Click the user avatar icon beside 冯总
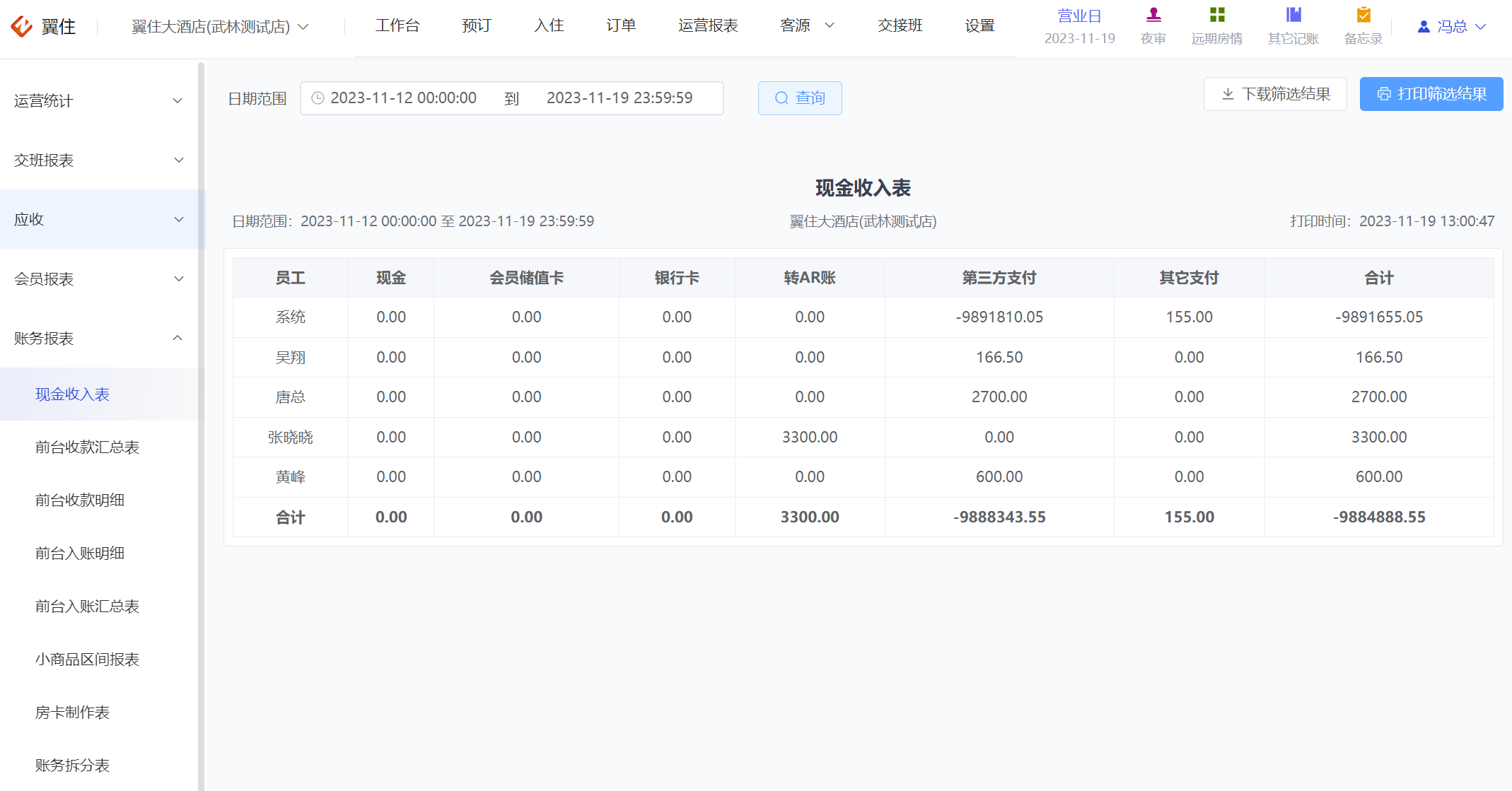 click(x=1424, y=27)
